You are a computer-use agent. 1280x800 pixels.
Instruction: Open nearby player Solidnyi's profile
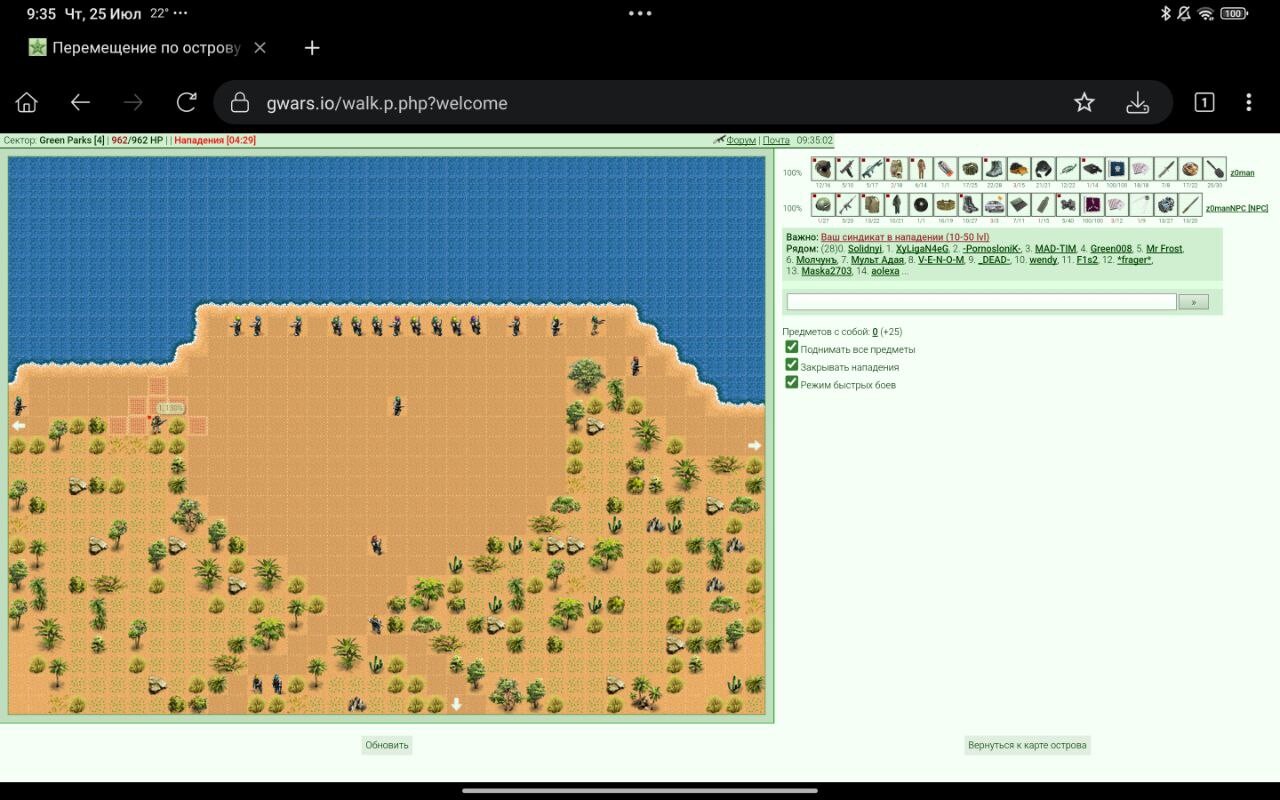tap(865, 248)
